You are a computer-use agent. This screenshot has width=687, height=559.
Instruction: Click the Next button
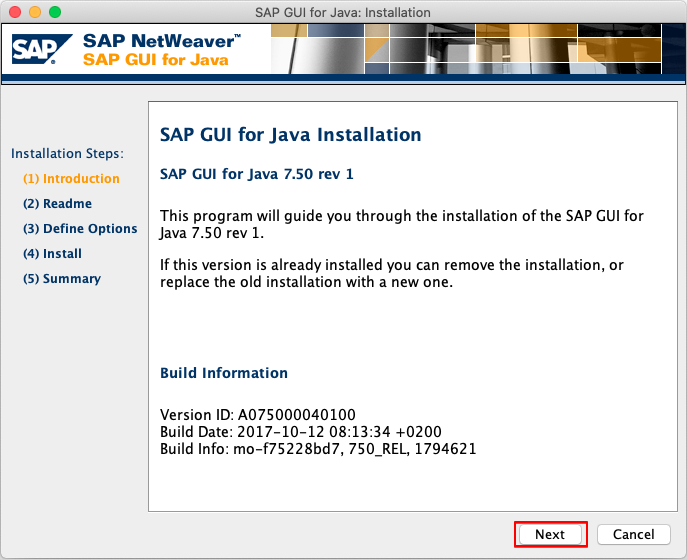point(550,534)
